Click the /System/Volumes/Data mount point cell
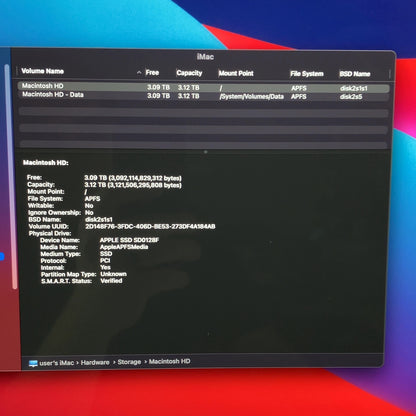The height and width of the screenshot is (416, 416). tap(252, 97)
